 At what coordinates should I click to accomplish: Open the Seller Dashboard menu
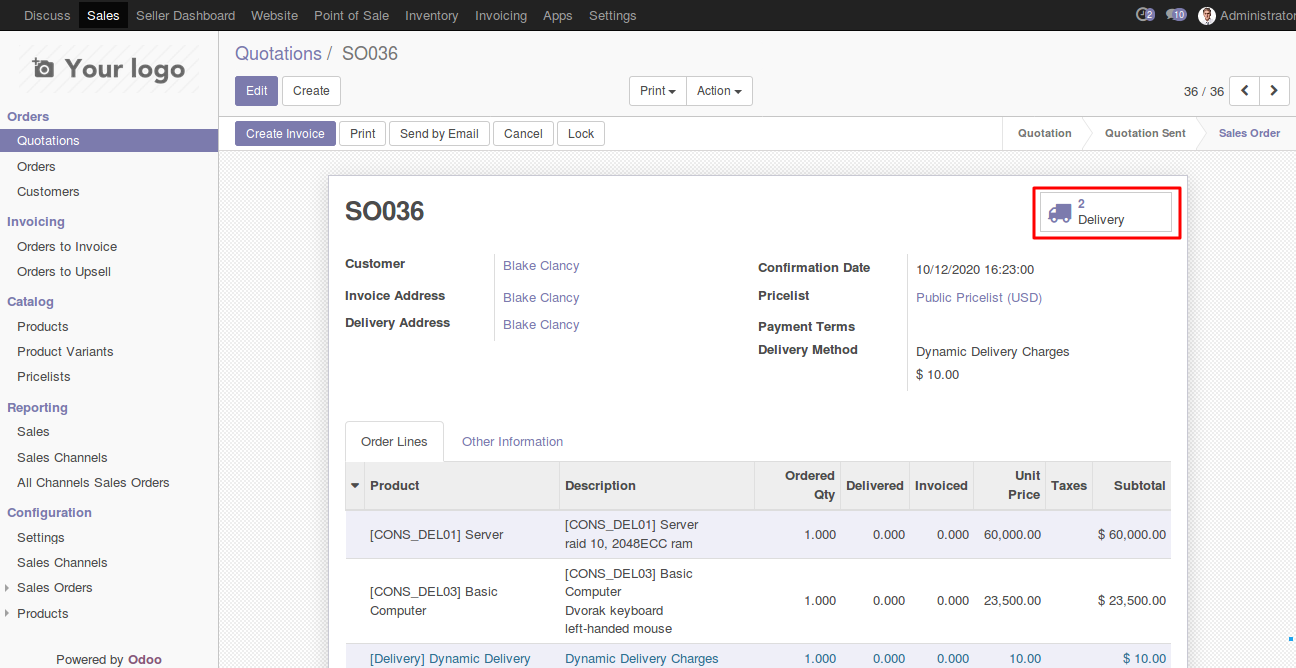(185, 15)
